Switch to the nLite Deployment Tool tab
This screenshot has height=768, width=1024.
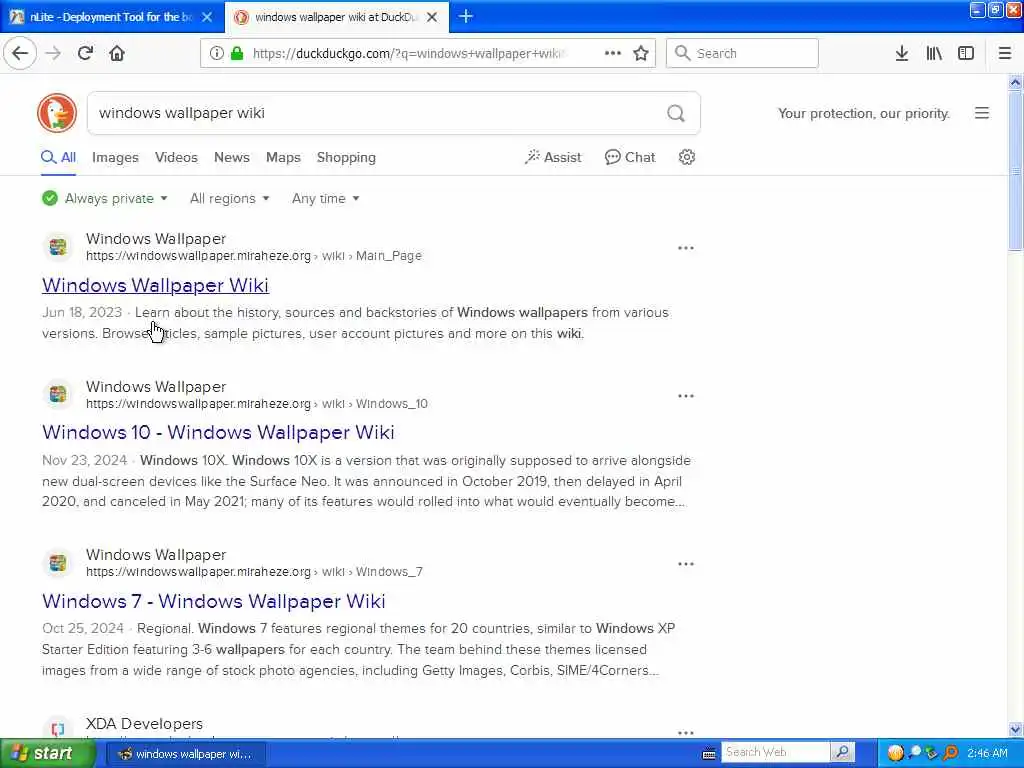coord(111,17)
